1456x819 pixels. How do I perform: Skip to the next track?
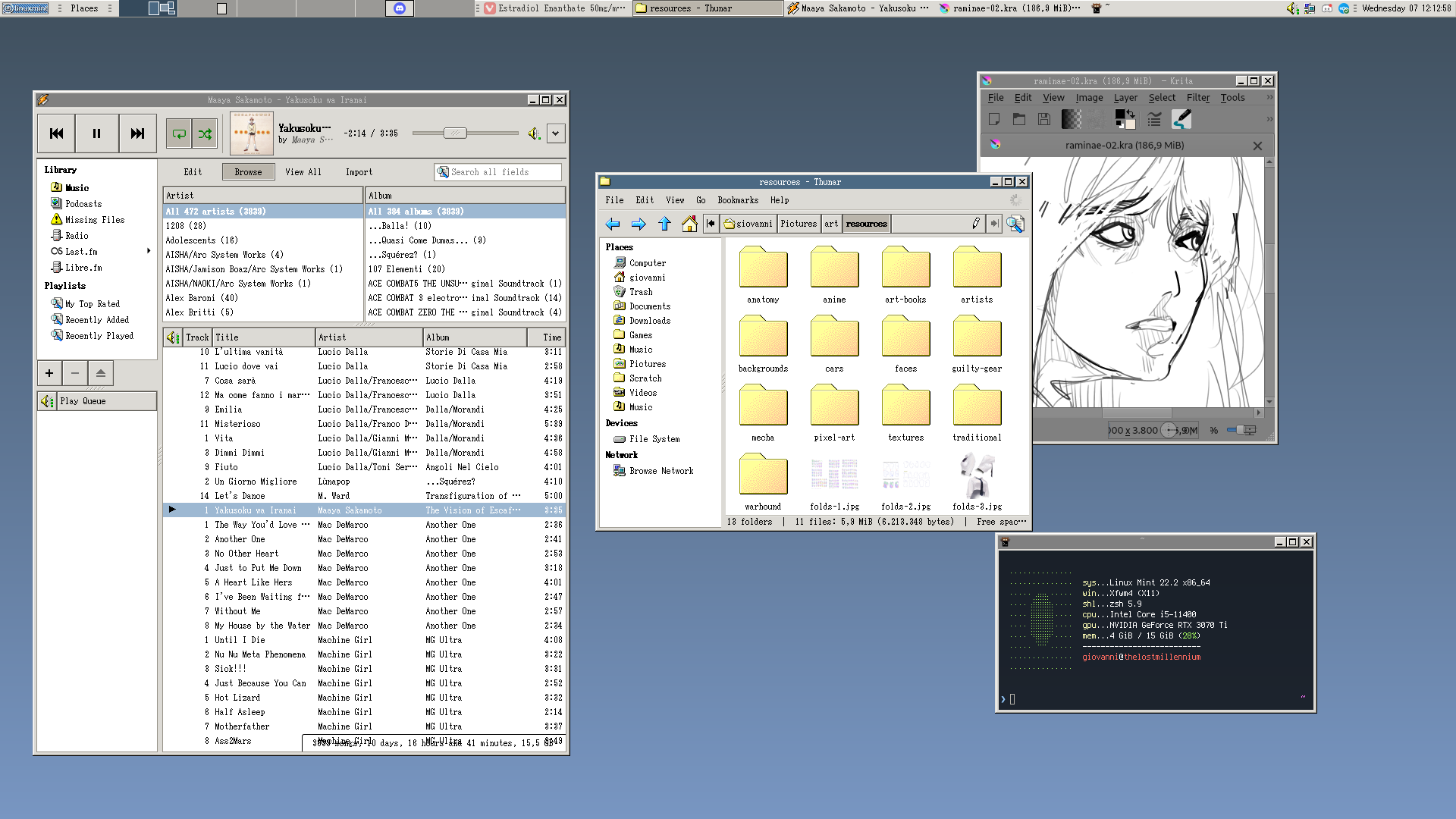tap(137, 133)
